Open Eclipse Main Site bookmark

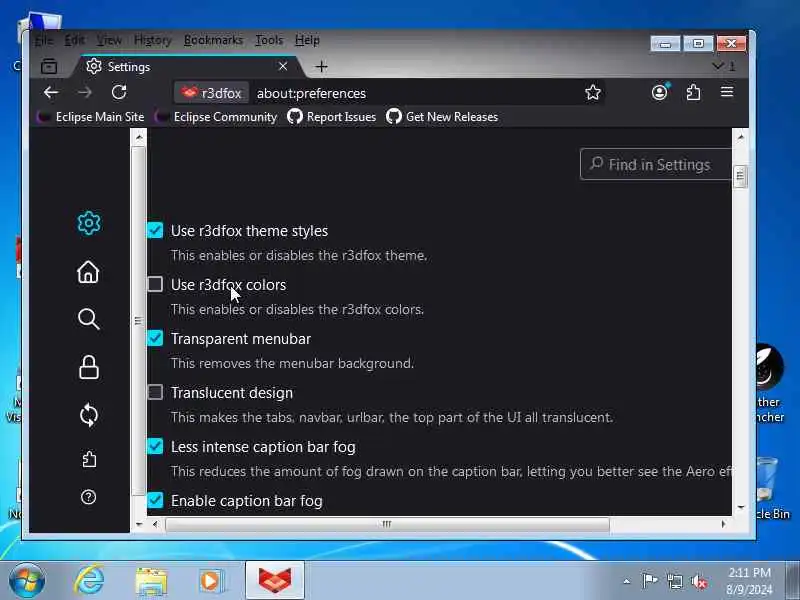click(x=91, y=117)
